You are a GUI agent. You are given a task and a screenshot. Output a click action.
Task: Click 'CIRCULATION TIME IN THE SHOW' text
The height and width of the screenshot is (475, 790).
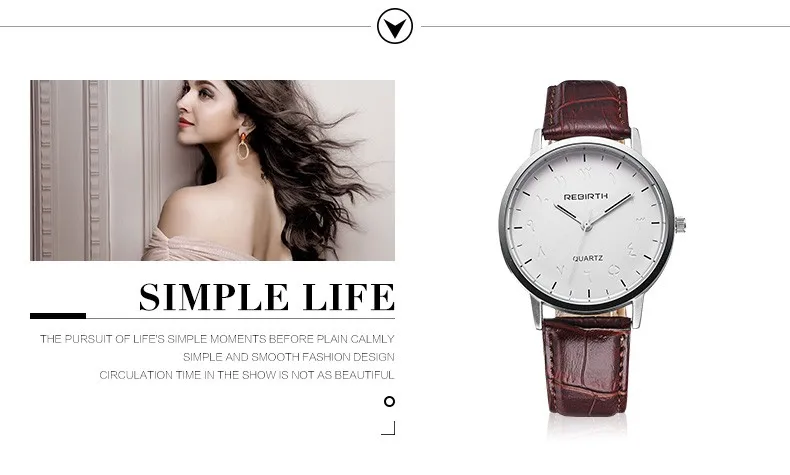click(x=187, y=375)
